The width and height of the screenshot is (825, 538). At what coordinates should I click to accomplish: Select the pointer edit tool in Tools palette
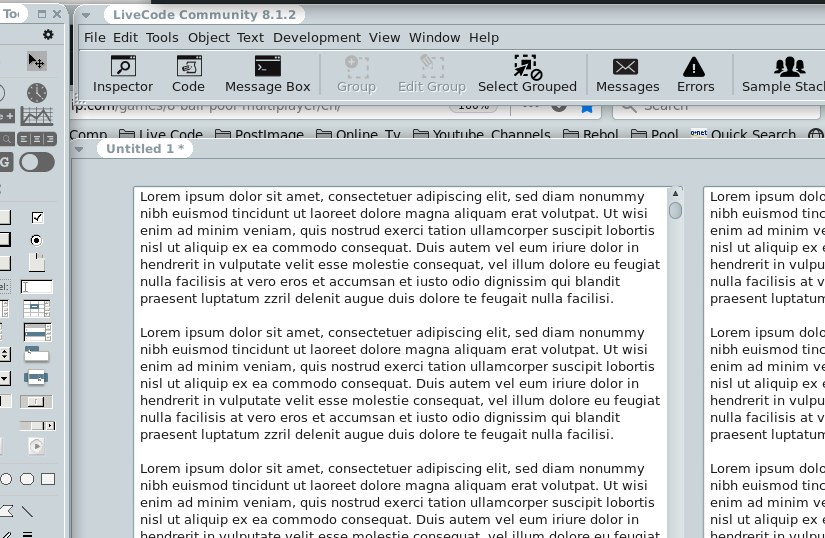(36, 62)
